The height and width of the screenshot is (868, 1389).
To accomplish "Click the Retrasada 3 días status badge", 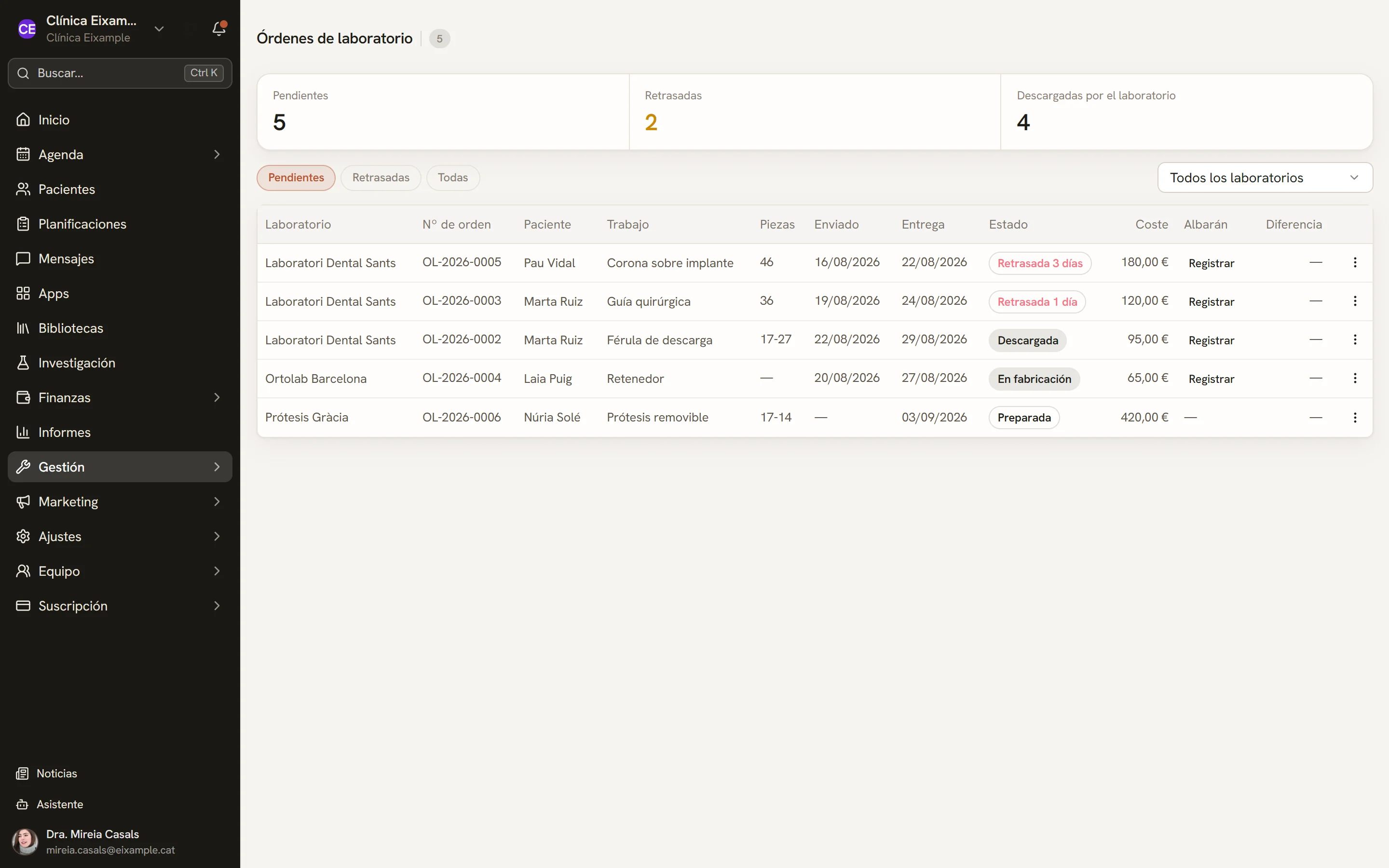I will (x=1039, y=263).
